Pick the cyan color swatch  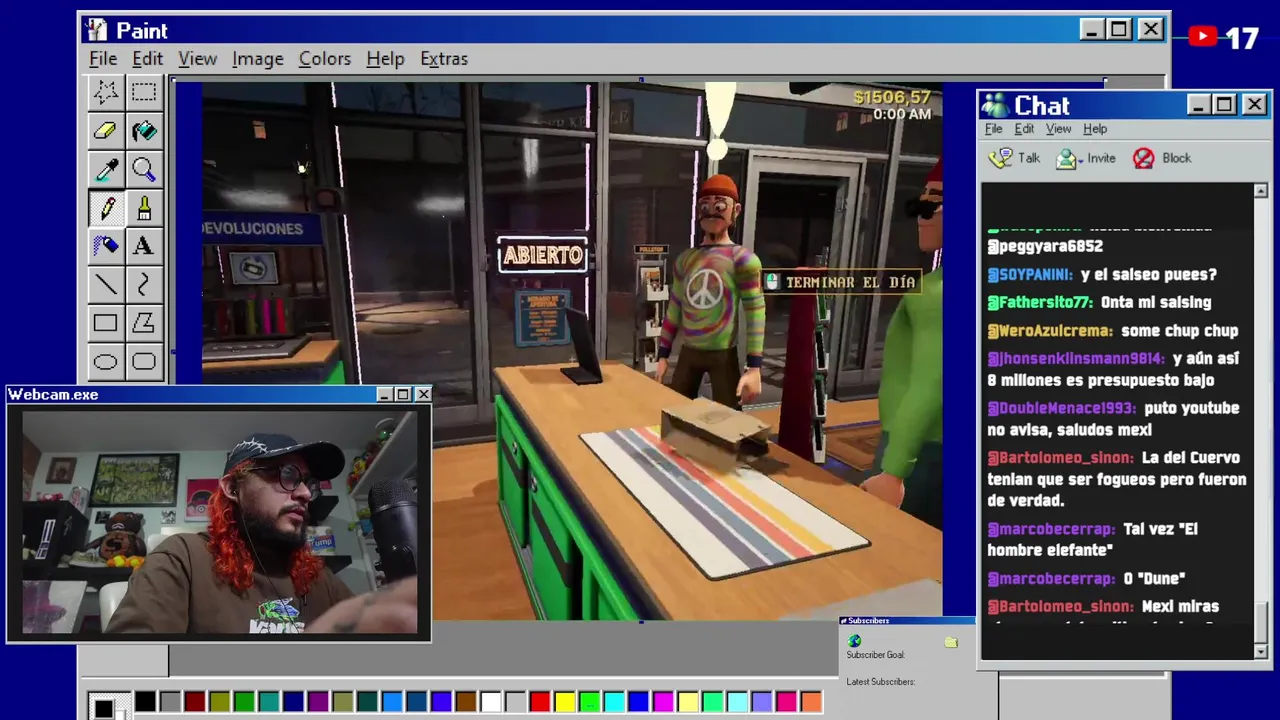[614, 702]
